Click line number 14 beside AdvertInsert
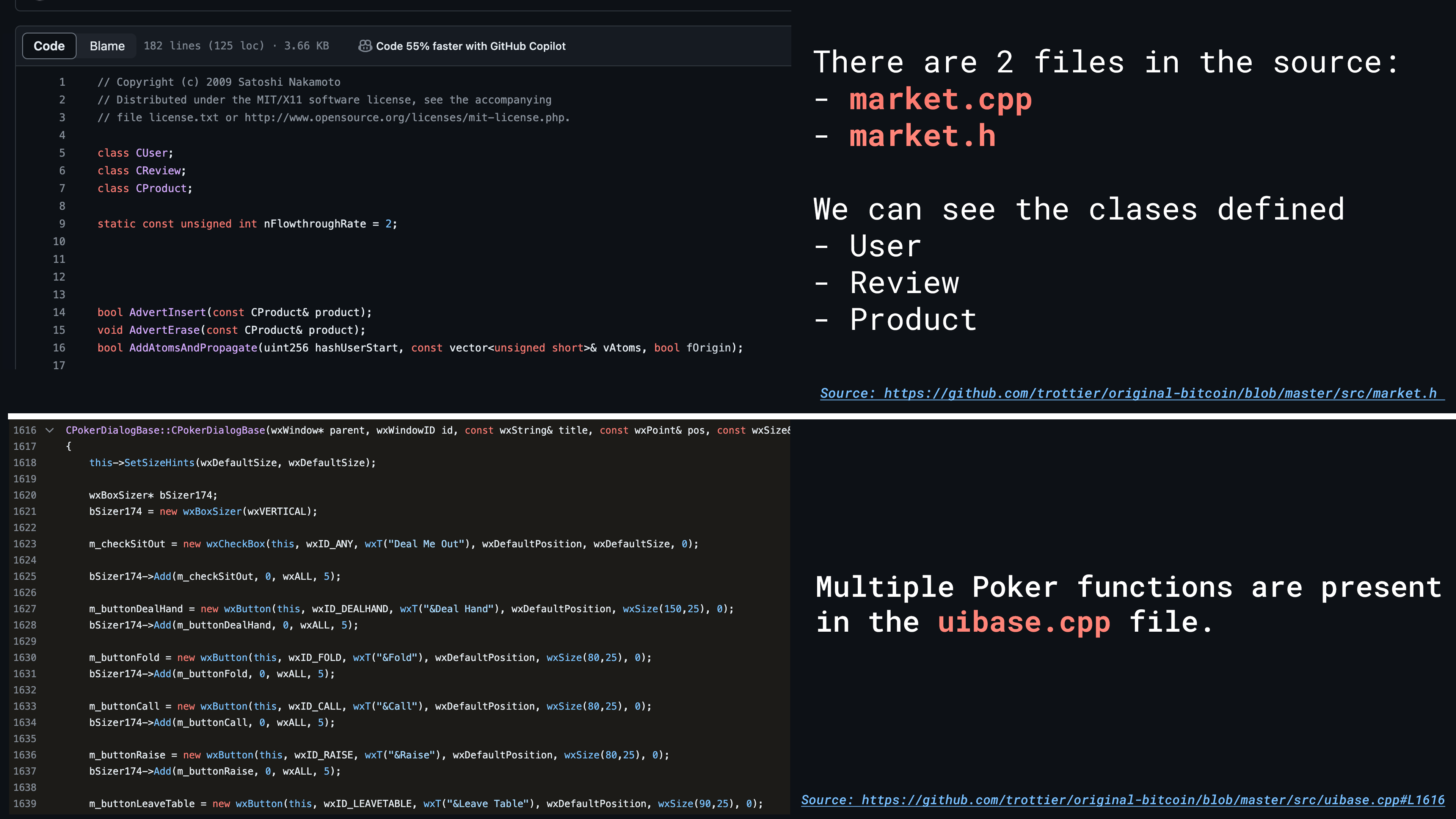This screenshot has width=1456, height=819. [x=60, y=312]
